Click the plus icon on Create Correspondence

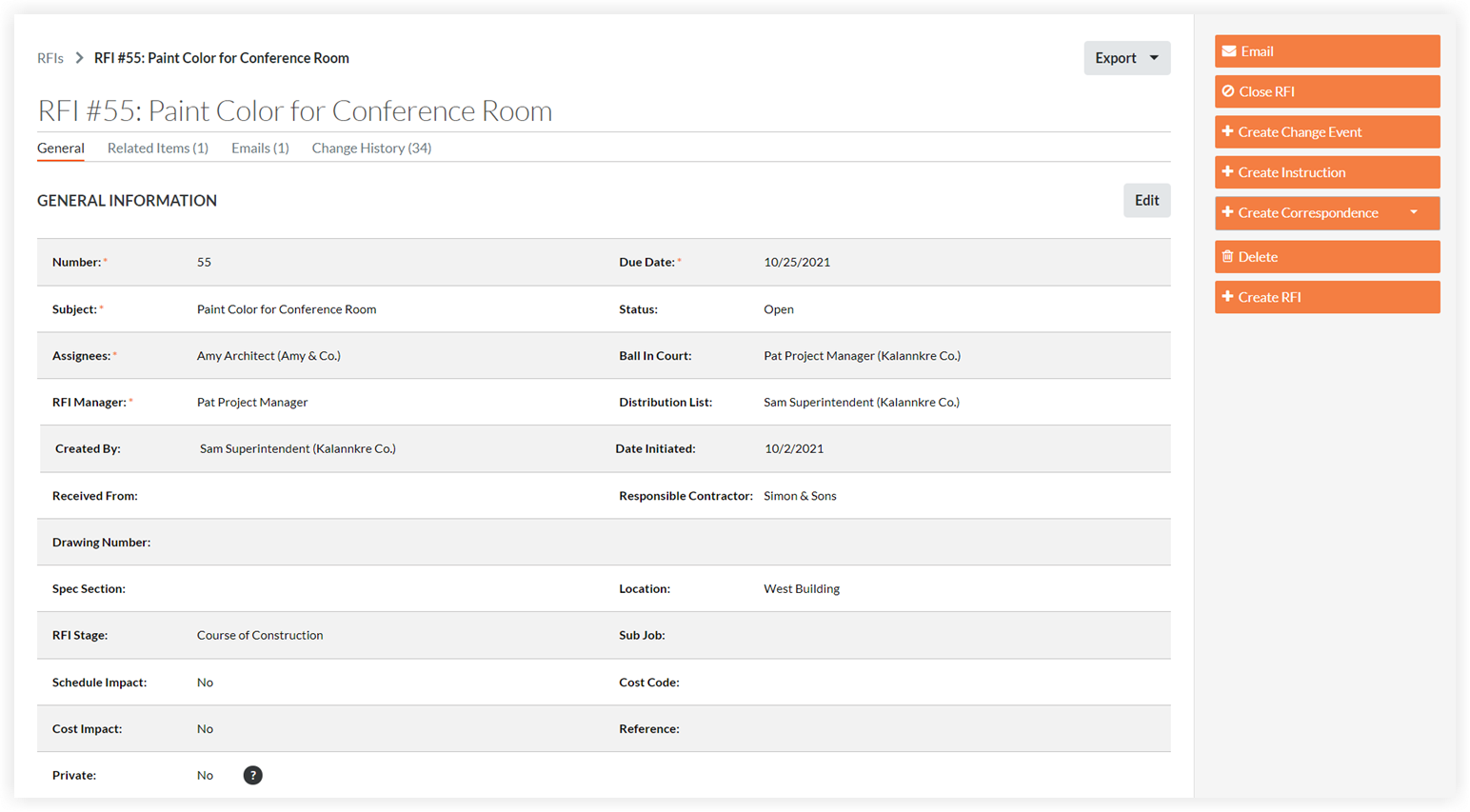pos(1227,212)
